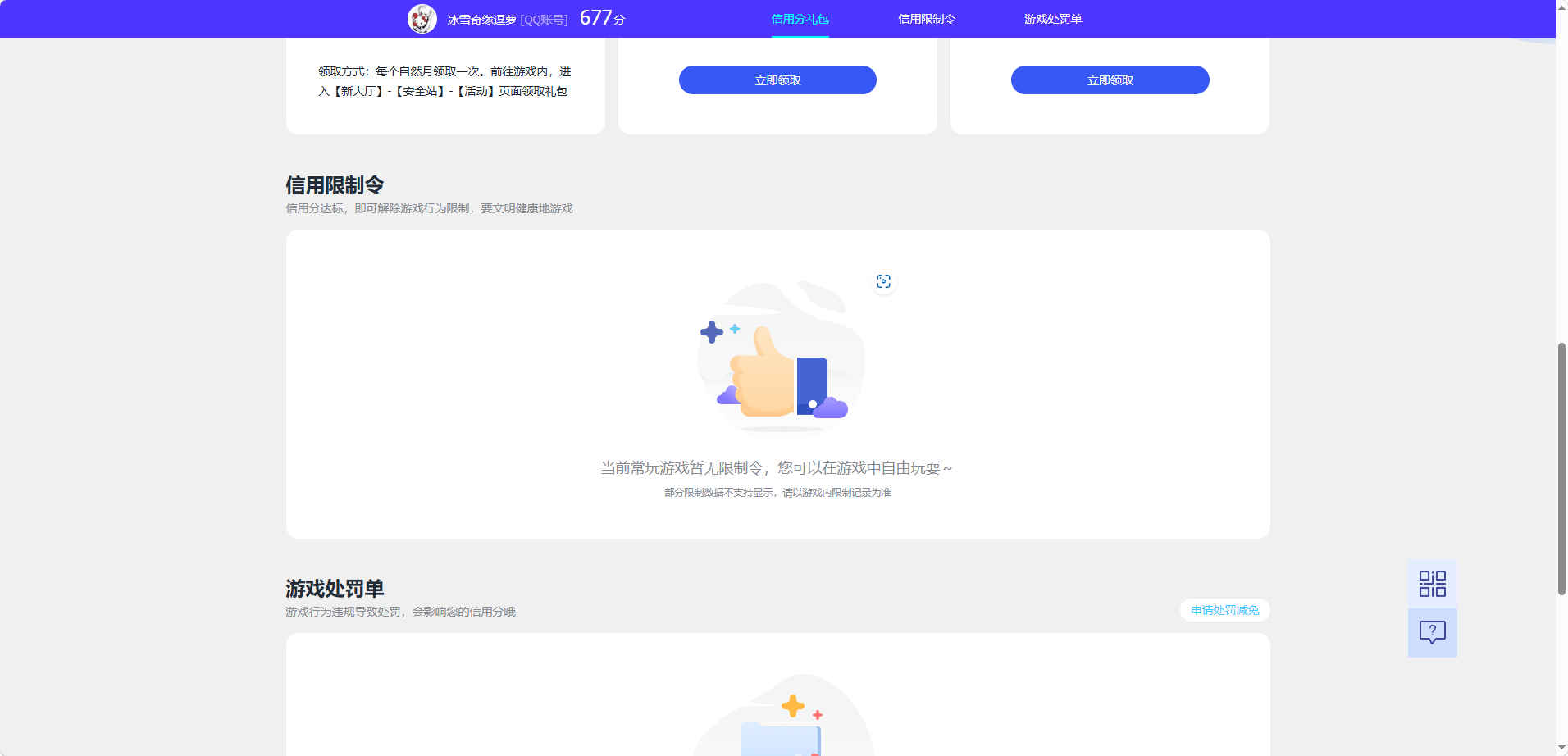This screenshot has height=756, width=1568.
Task: Click the 信用限制令 section heading
Action: [335, 185]
